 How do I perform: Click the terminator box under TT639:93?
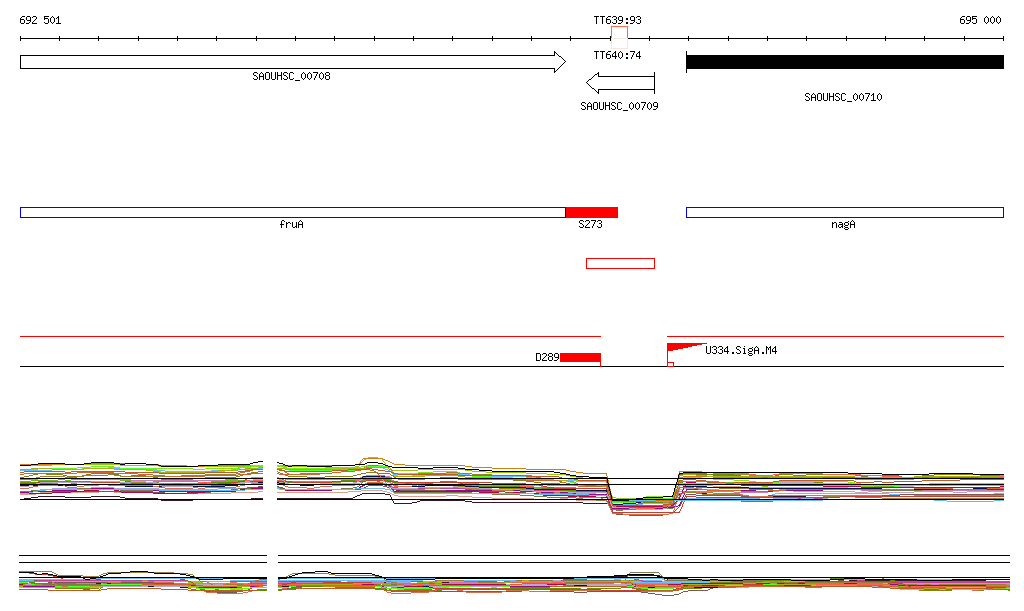click(x=620, y=33)
